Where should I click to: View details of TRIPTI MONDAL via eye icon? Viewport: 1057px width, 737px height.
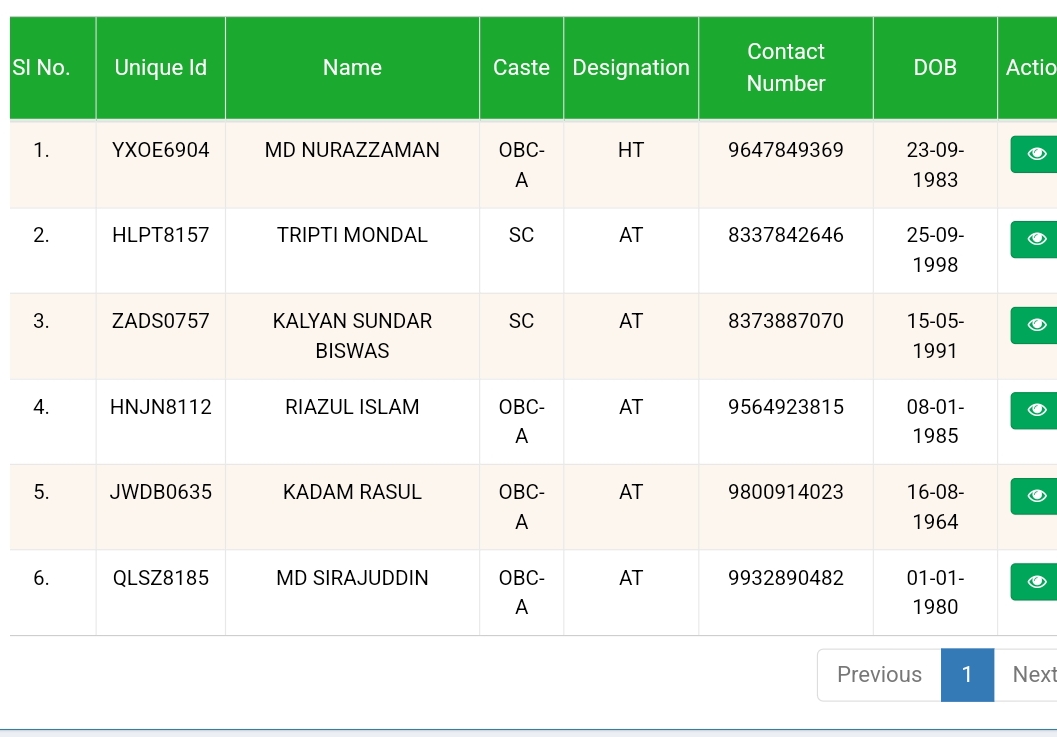(1036, 239)
